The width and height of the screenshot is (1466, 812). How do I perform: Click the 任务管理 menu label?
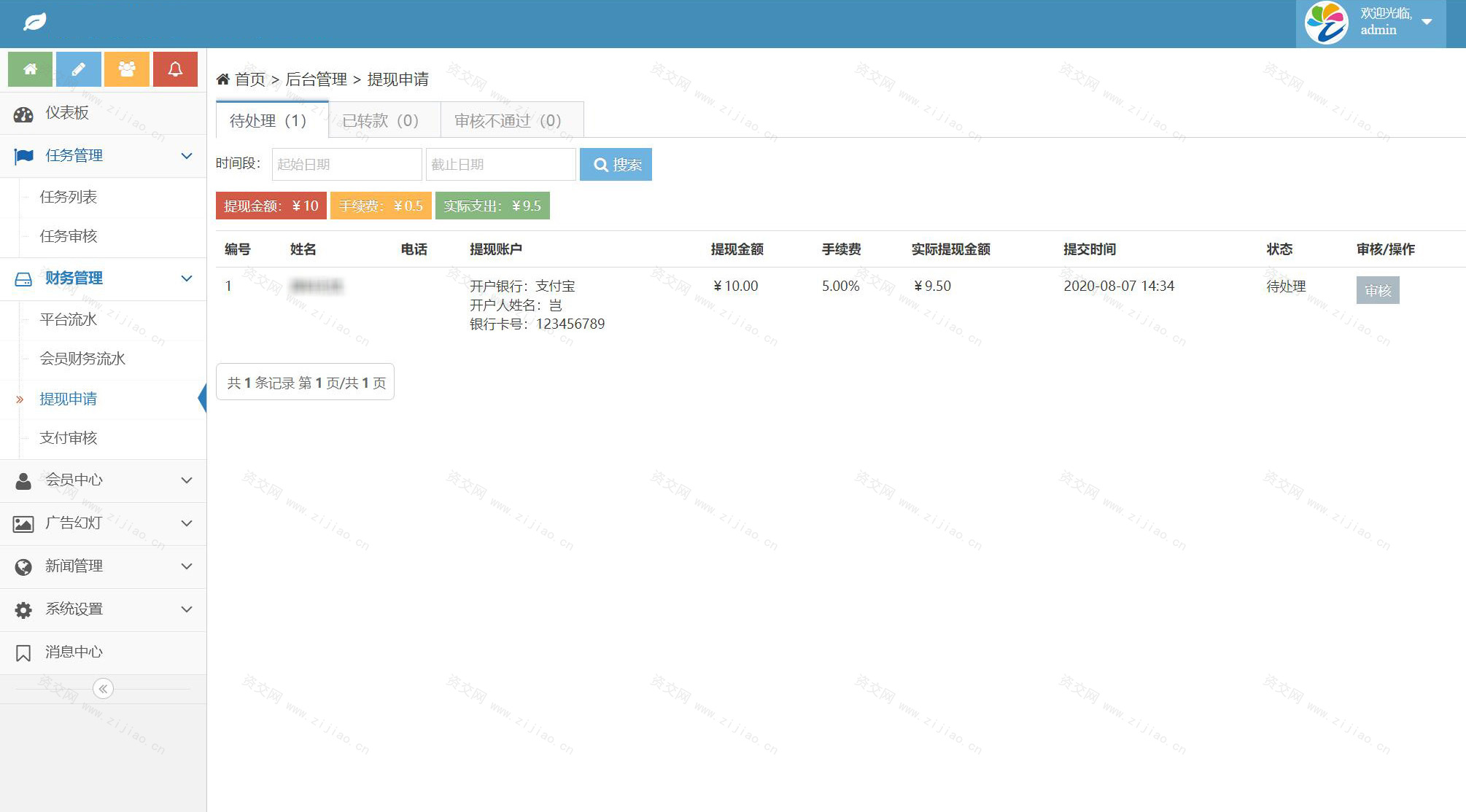pyautogui.click(x=74, y=155)
